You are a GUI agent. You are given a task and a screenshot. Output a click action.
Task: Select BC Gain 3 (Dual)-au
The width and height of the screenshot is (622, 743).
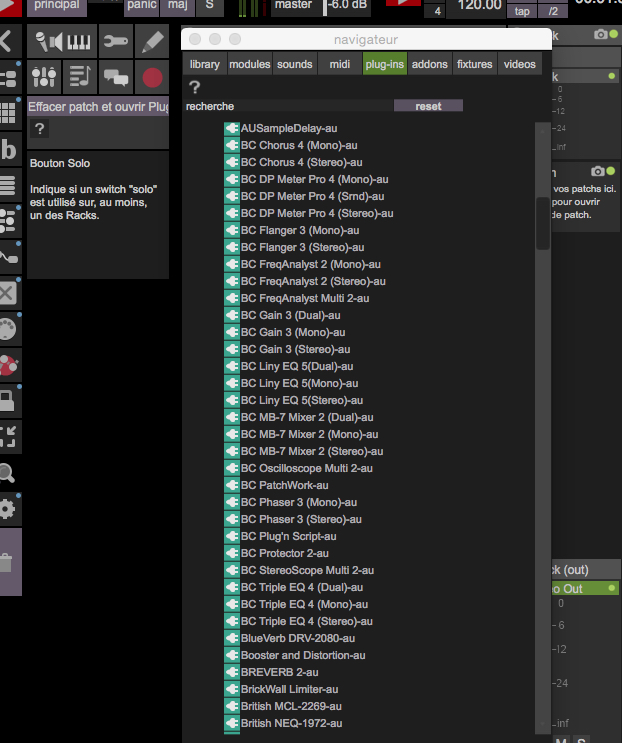pos(290,315)
